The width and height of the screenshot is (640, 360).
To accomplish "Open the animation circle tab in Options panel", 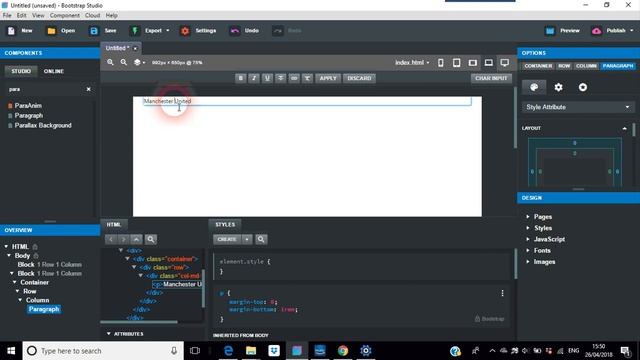I will click(583, 87).
